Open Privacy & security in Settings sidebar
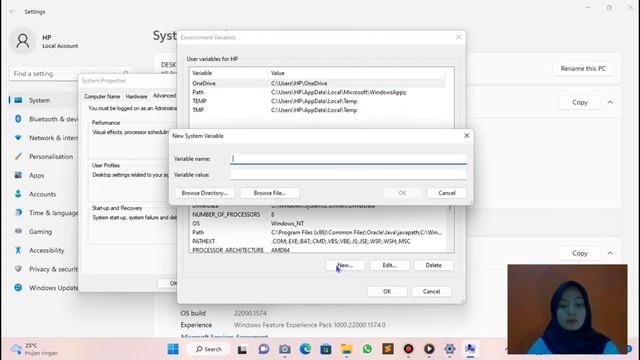The width and height of the screenshot is (640, 360). [x=44, y=269]
